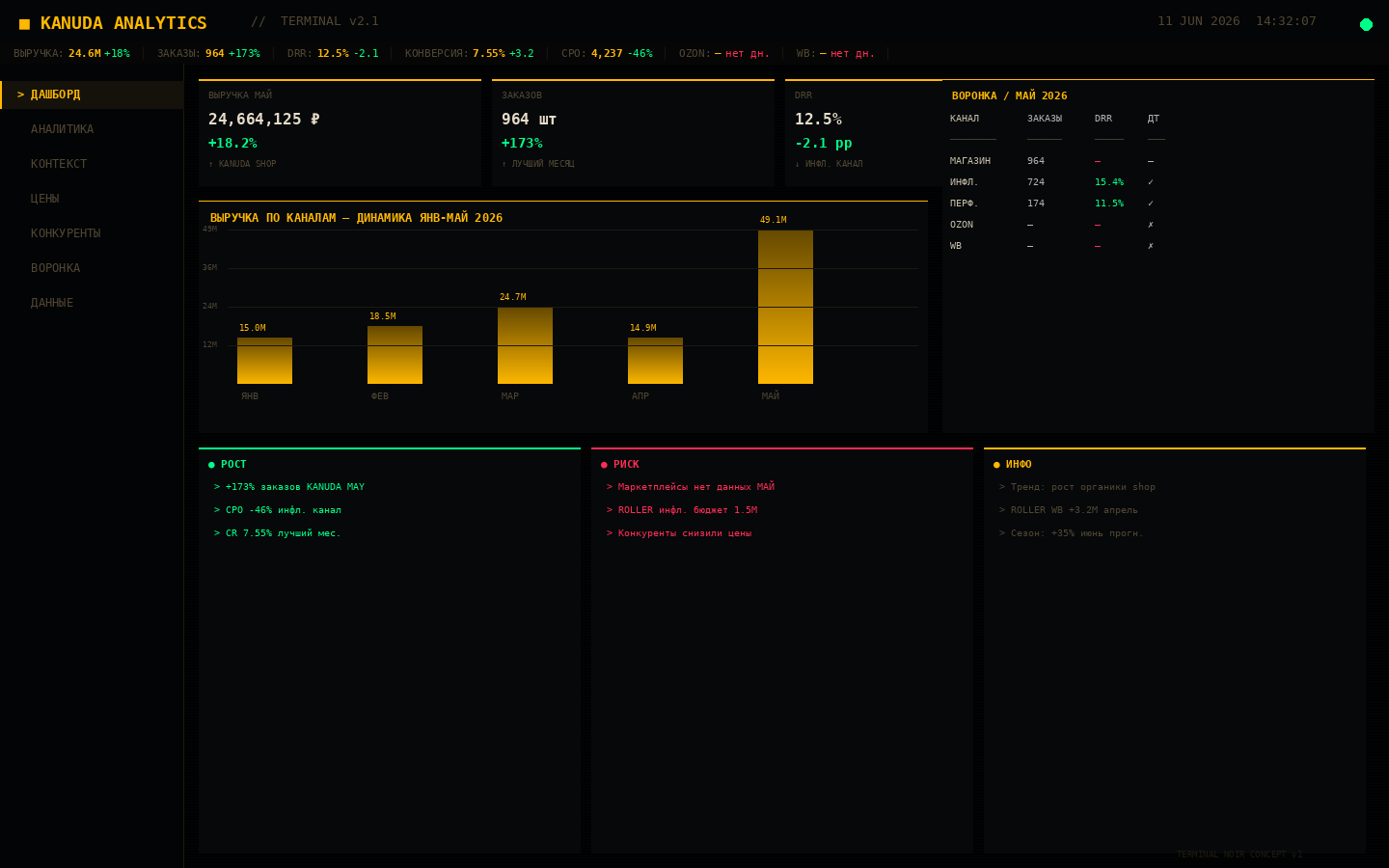The height and width of the screenshot is (868, 1389).
Task: Click the orange square Kanuda Analytics logo
Action: (24, 24)
